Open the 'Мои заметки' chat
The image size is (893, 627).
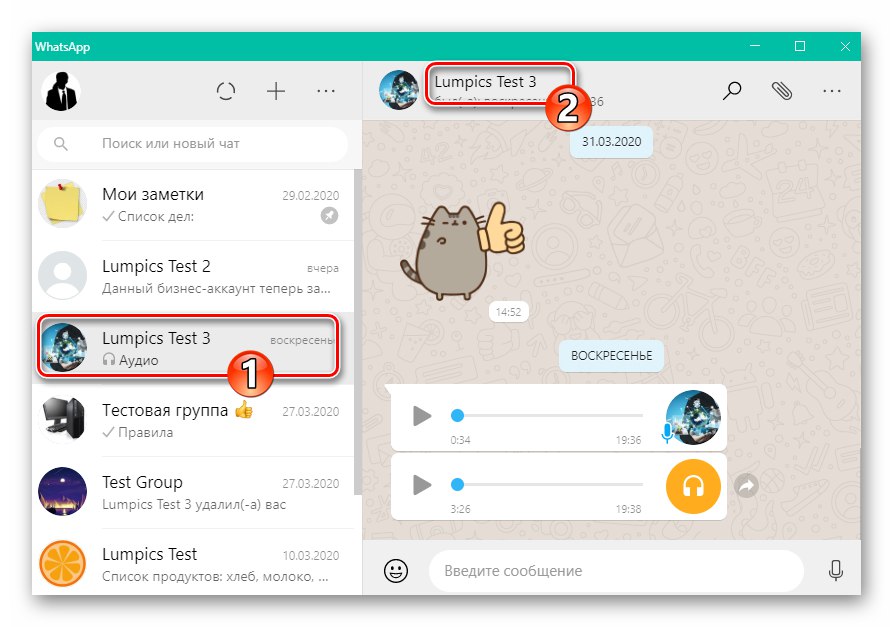[192, 204]
